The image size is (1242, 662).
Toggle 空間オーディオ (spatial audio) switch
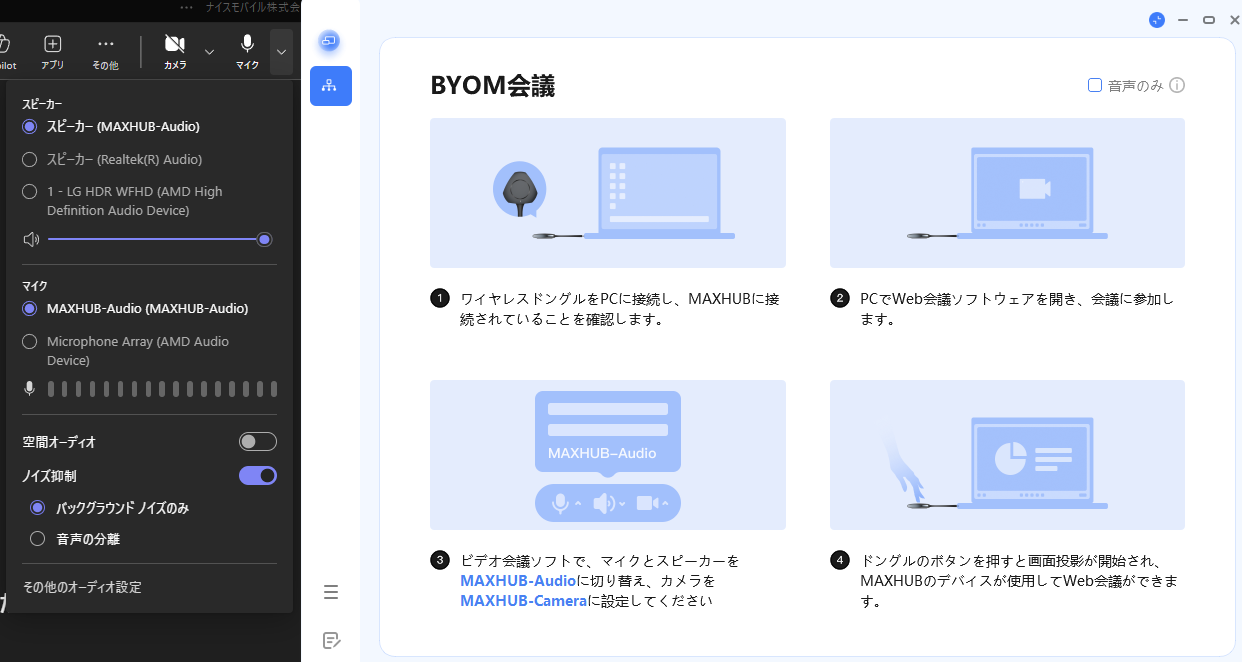[258, 441]
